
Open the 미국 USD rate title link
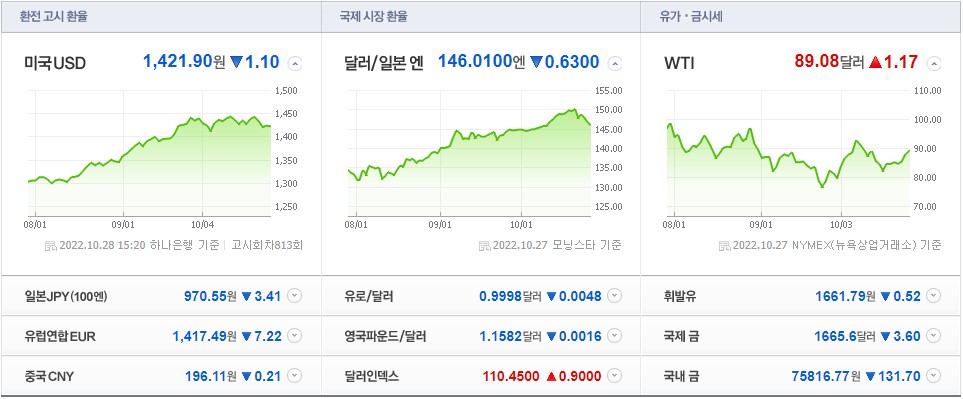(x=55, y=63)
